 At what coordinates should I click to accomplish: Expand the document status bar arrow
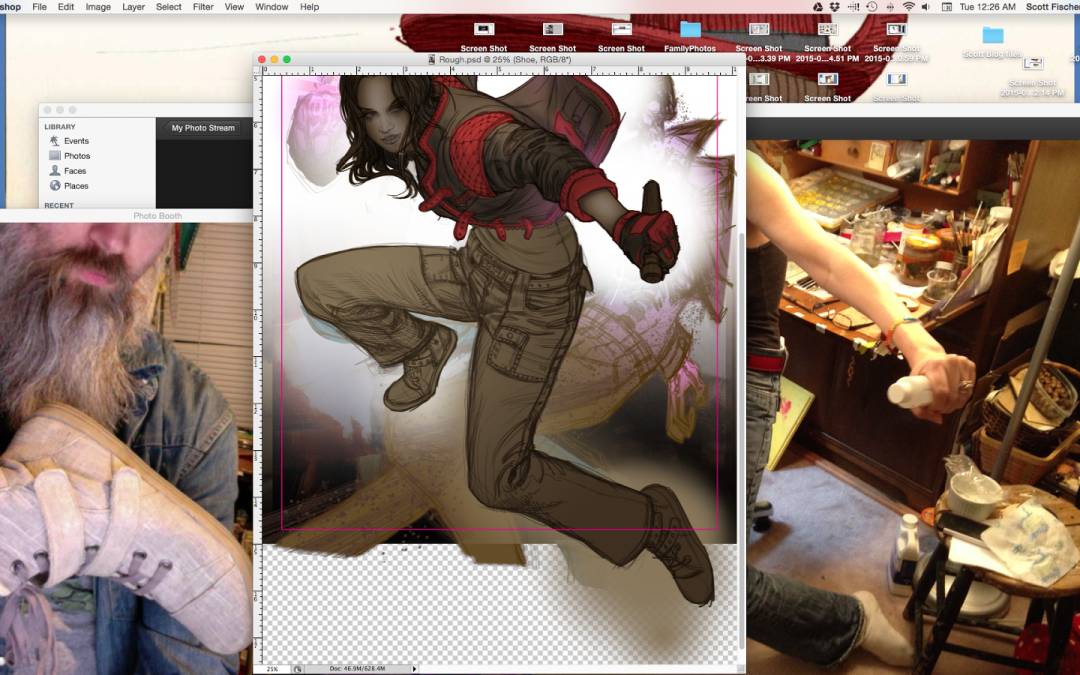pos(414,668)
